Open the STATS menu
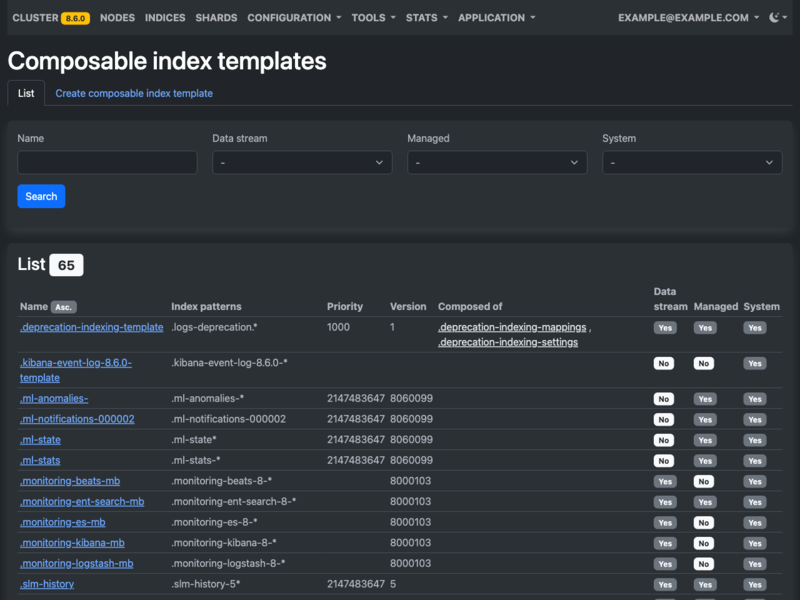The image size is (800, 600). tap(424, 17)
